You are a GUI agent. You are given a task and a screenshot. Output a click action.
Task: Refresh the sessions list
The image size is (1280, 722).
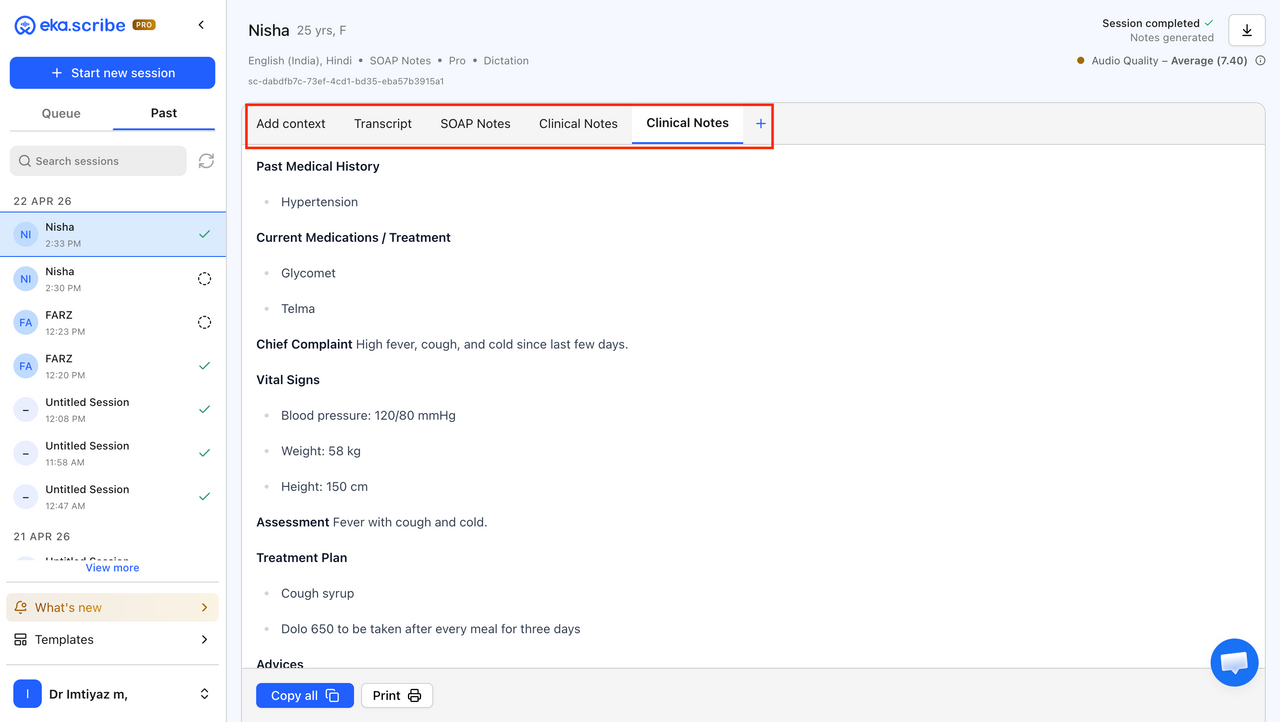(x=206, y=161)
